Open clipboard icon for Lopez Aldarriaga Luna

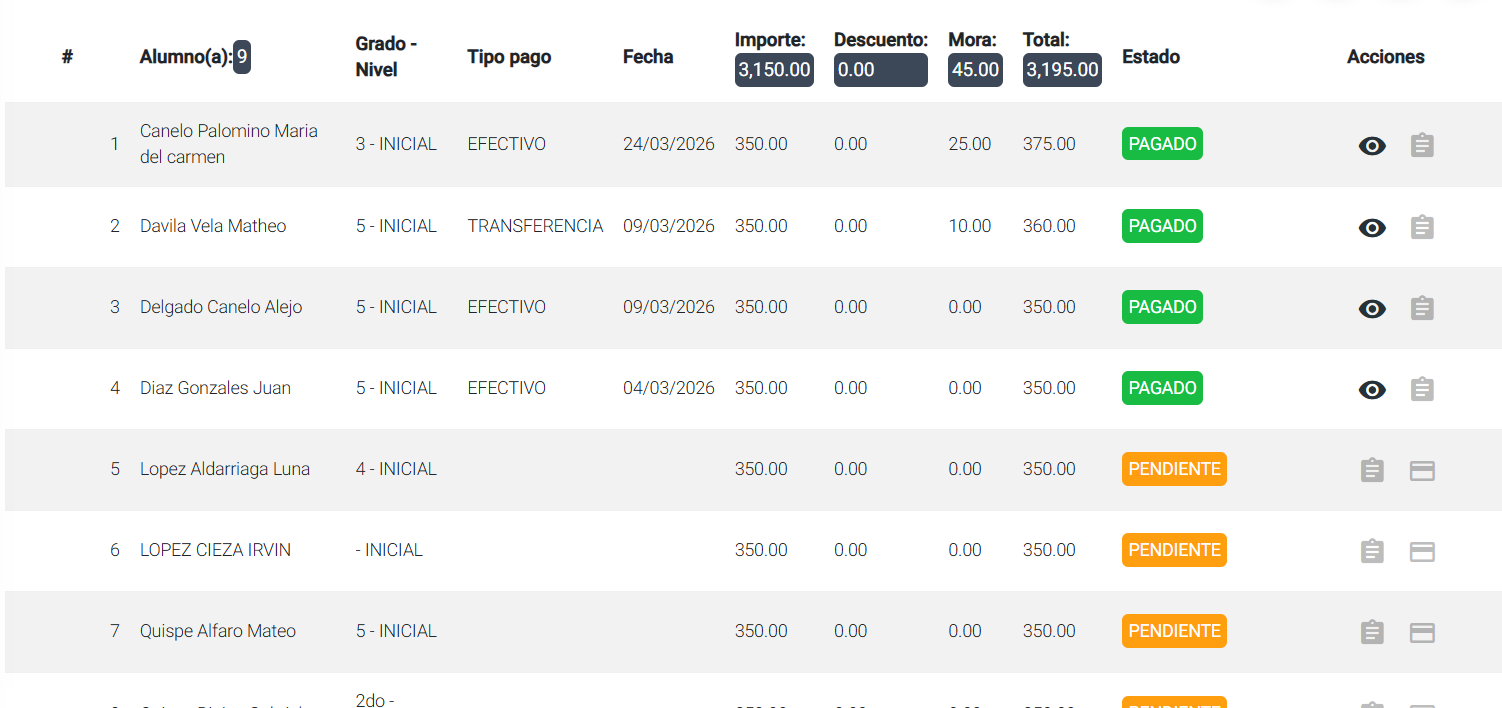pyautogui.click(x=1372, y=471)
